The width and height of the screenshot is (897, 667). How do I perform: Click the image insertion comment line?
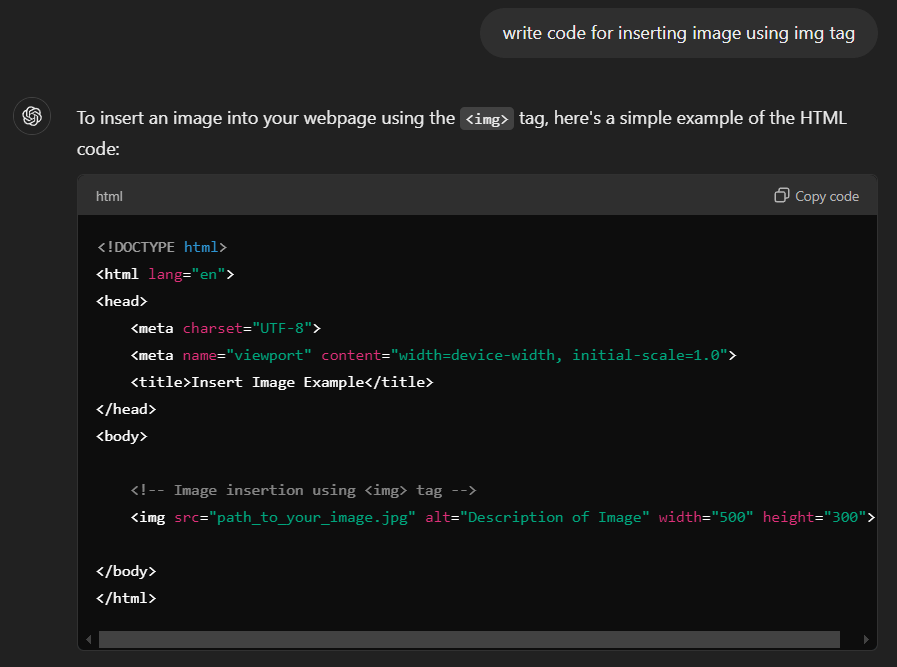tap(303, 489)
